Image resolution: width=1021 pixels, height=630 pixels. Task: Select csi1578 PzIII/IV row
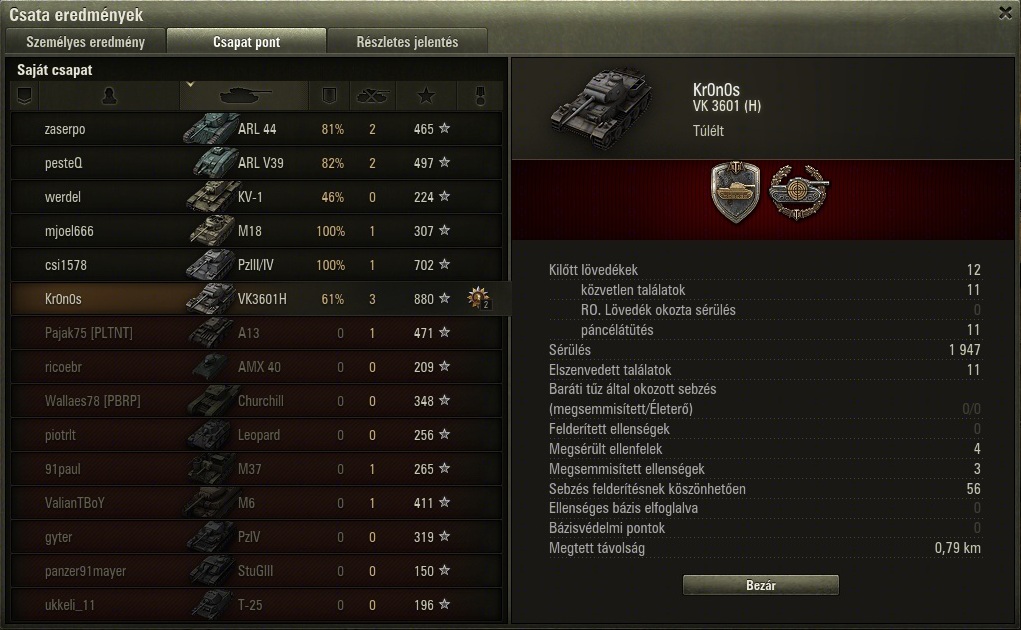(x=257, y=265)
